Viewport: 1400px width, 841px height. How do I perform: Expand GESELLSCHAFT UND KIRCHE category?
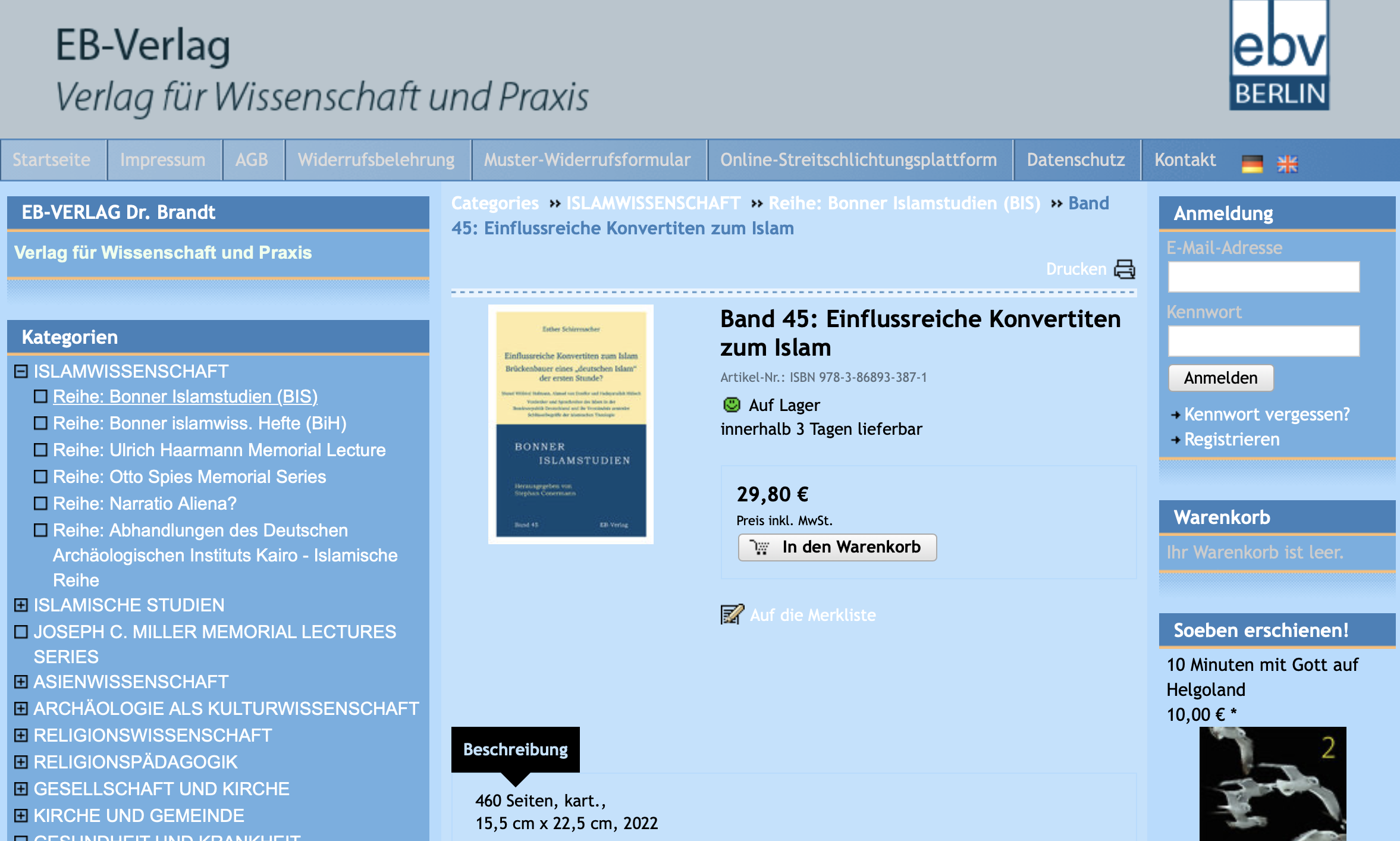tap(21, 789)
